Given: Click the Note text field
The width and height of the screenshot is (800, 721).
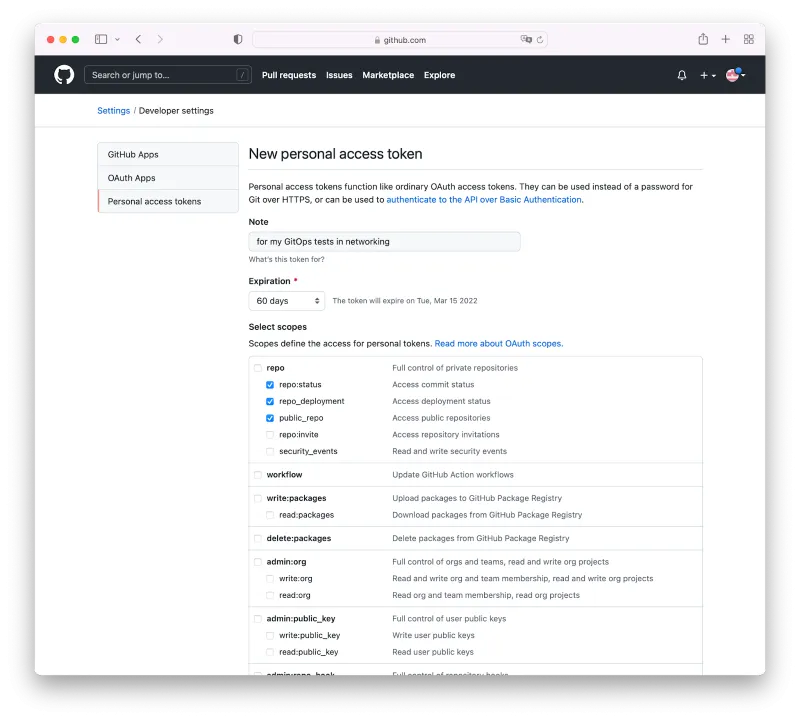Looking at the screenshot, I should tap(384, 242).
